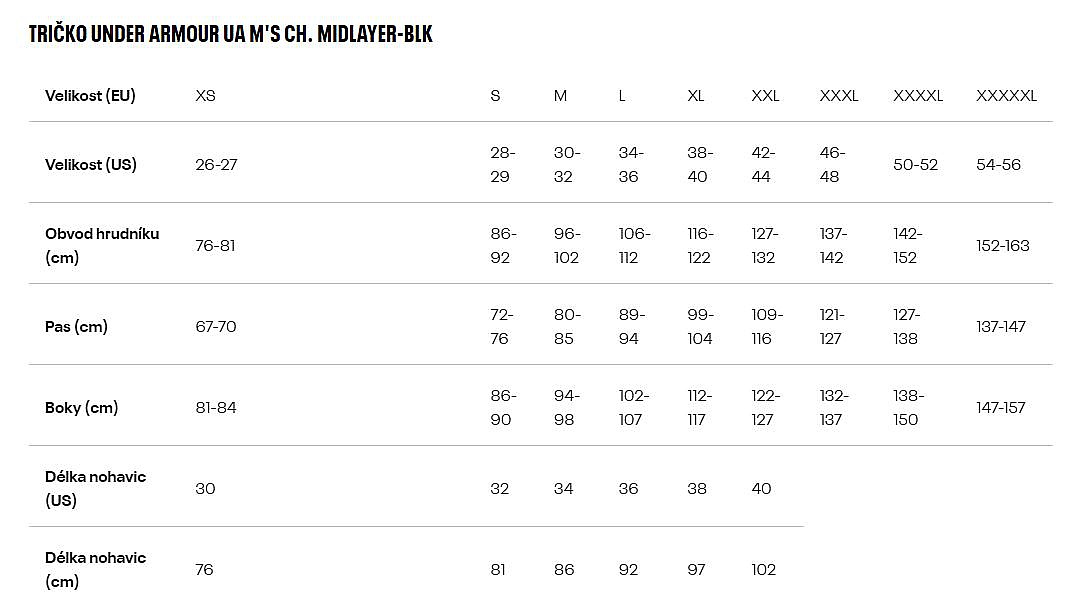The image size is (1085, 602).
Task: Click the XXXXXL size column header
Action: point(1006,96)
